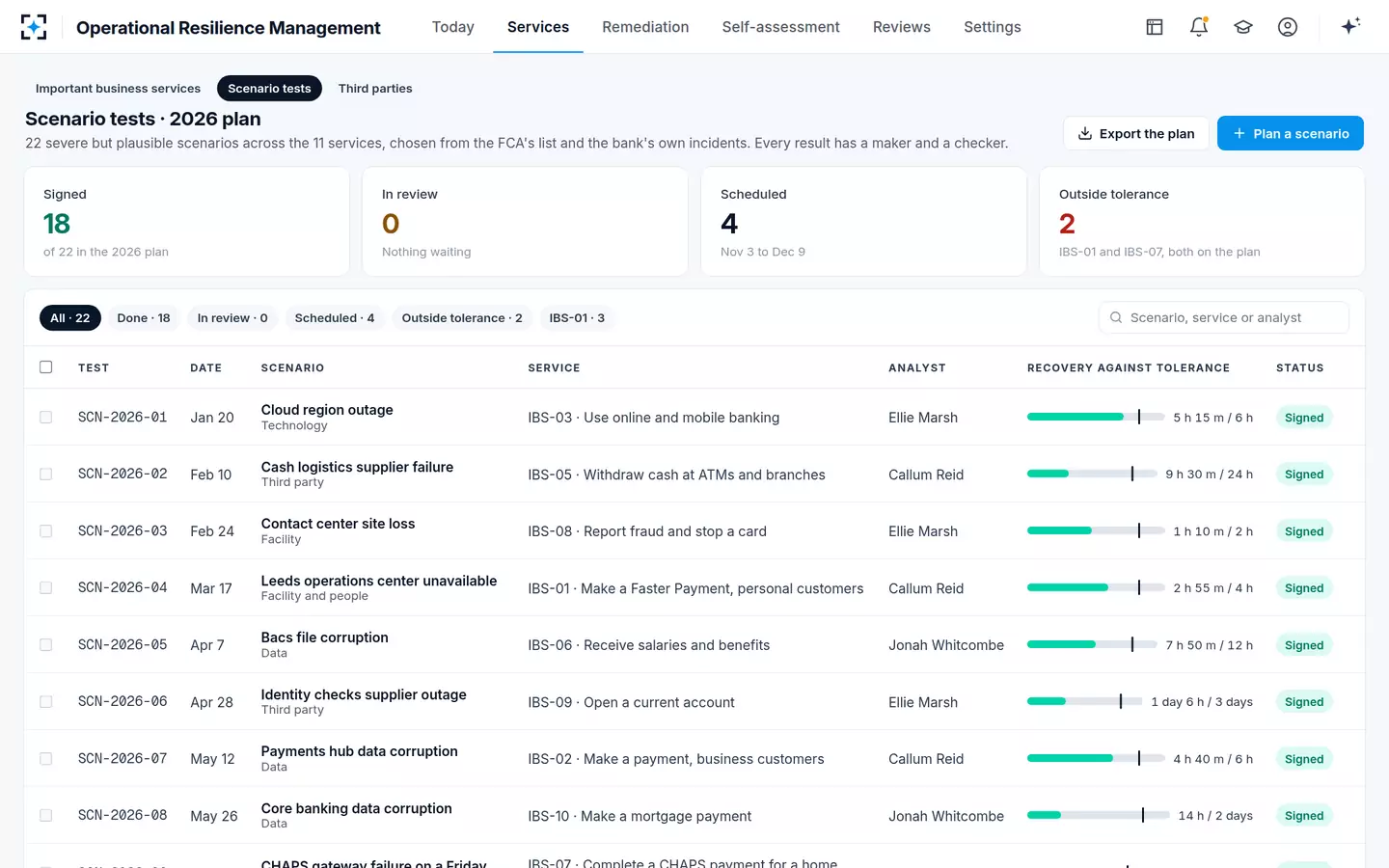This screenshot has height=868, width=1389.
Task: Click service IBS-02 · Make a payment, business customers
Action: [676, 759]
